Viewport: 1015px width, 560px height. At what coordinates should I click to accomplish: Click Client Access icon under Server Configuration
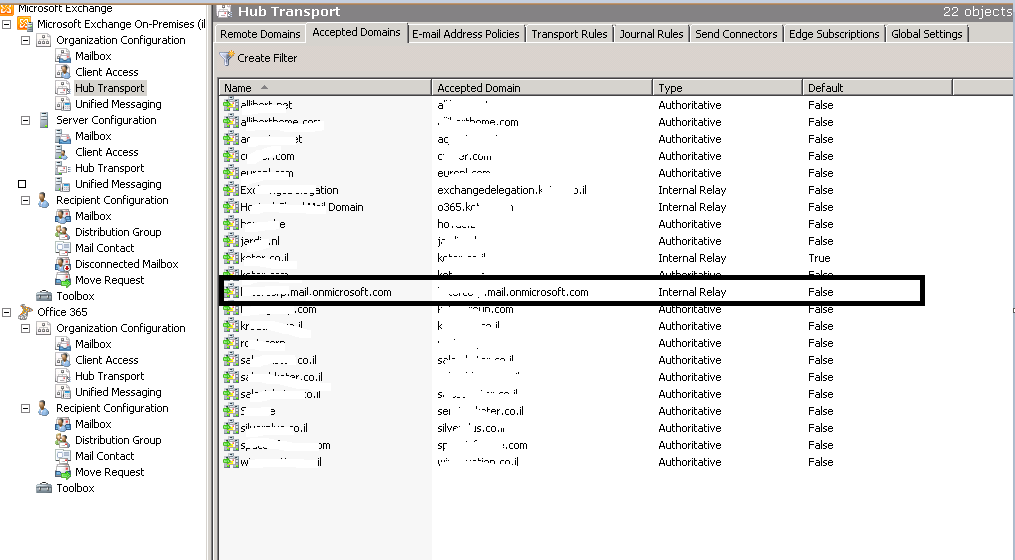coord(63,152)
